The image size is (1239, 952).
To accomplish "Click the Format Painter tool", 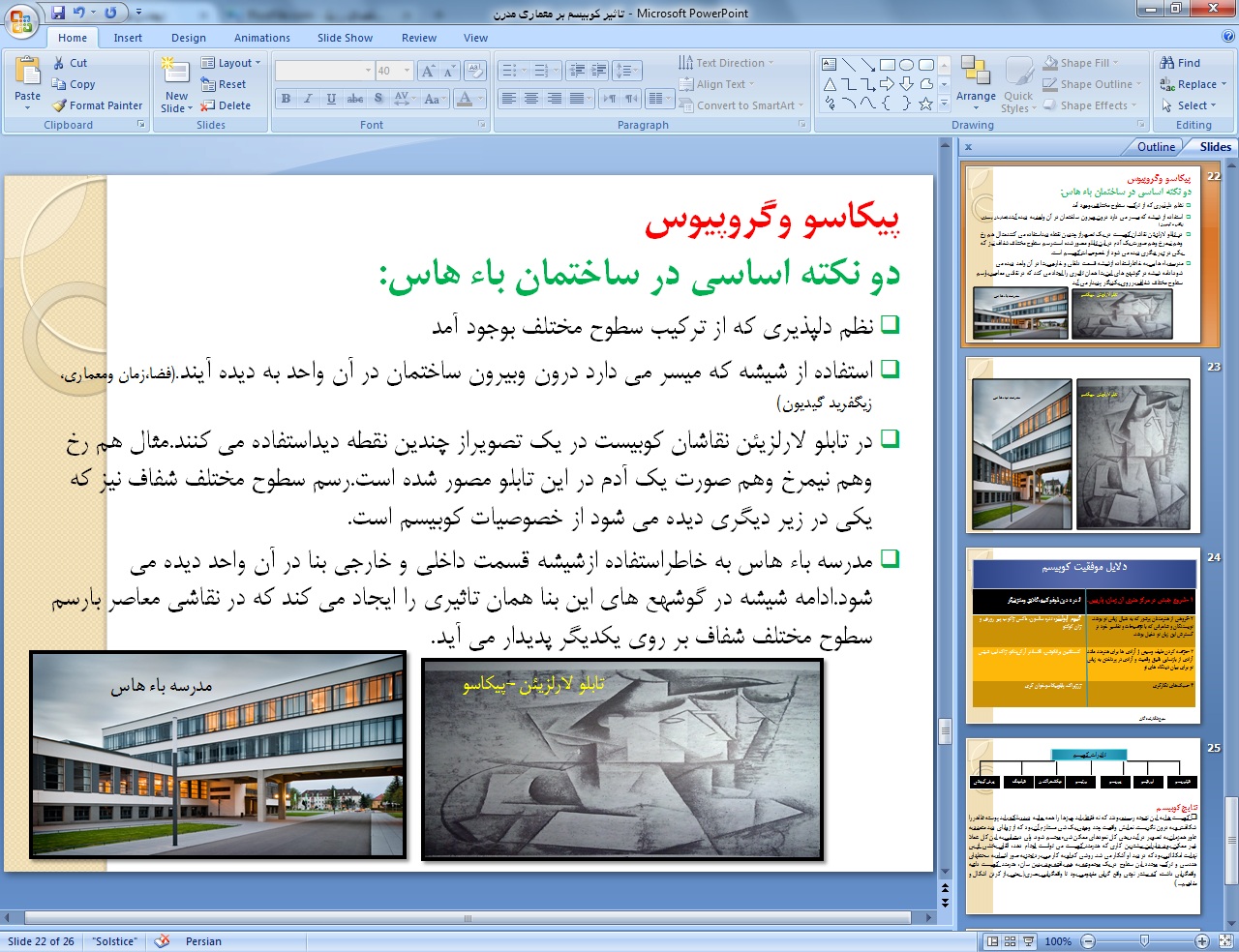I will point(98,105).
